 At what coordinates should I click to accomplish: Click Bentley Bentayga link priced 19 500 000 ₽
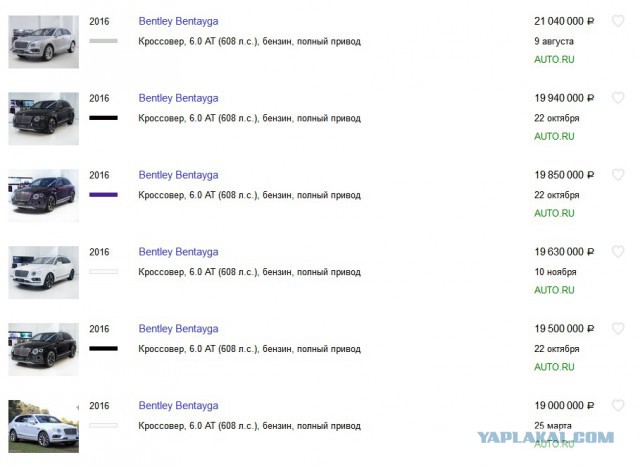[x=178, y=329]
